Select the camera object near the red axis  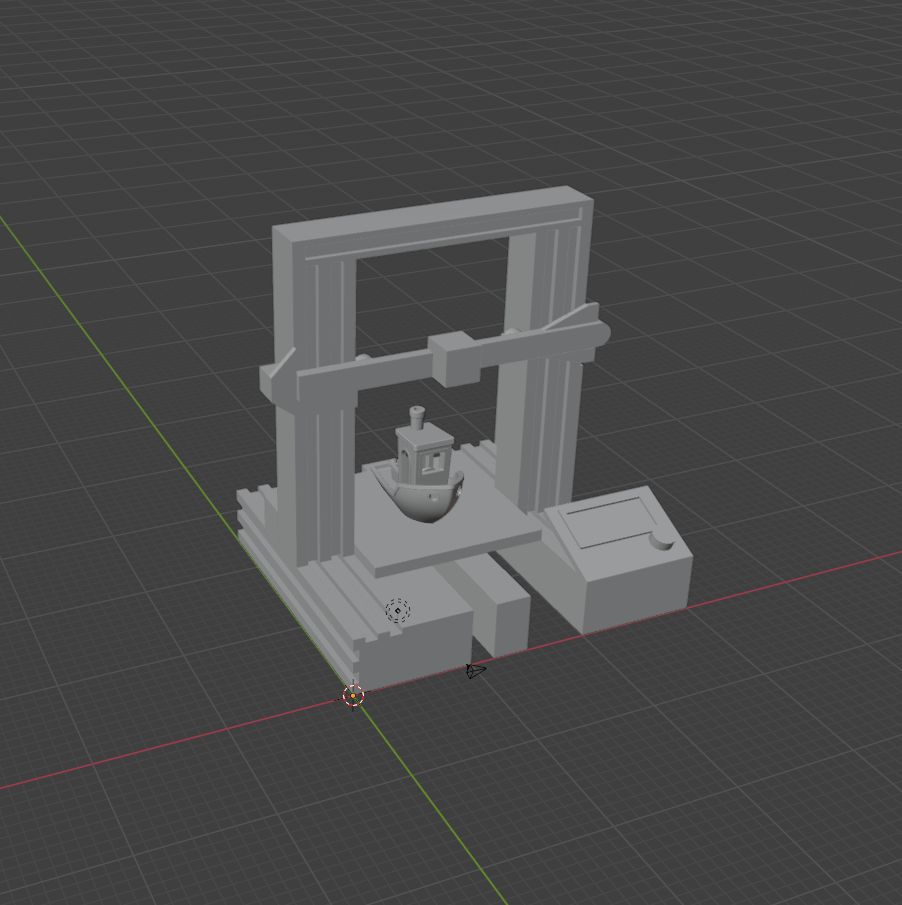[x=476, y=671]
